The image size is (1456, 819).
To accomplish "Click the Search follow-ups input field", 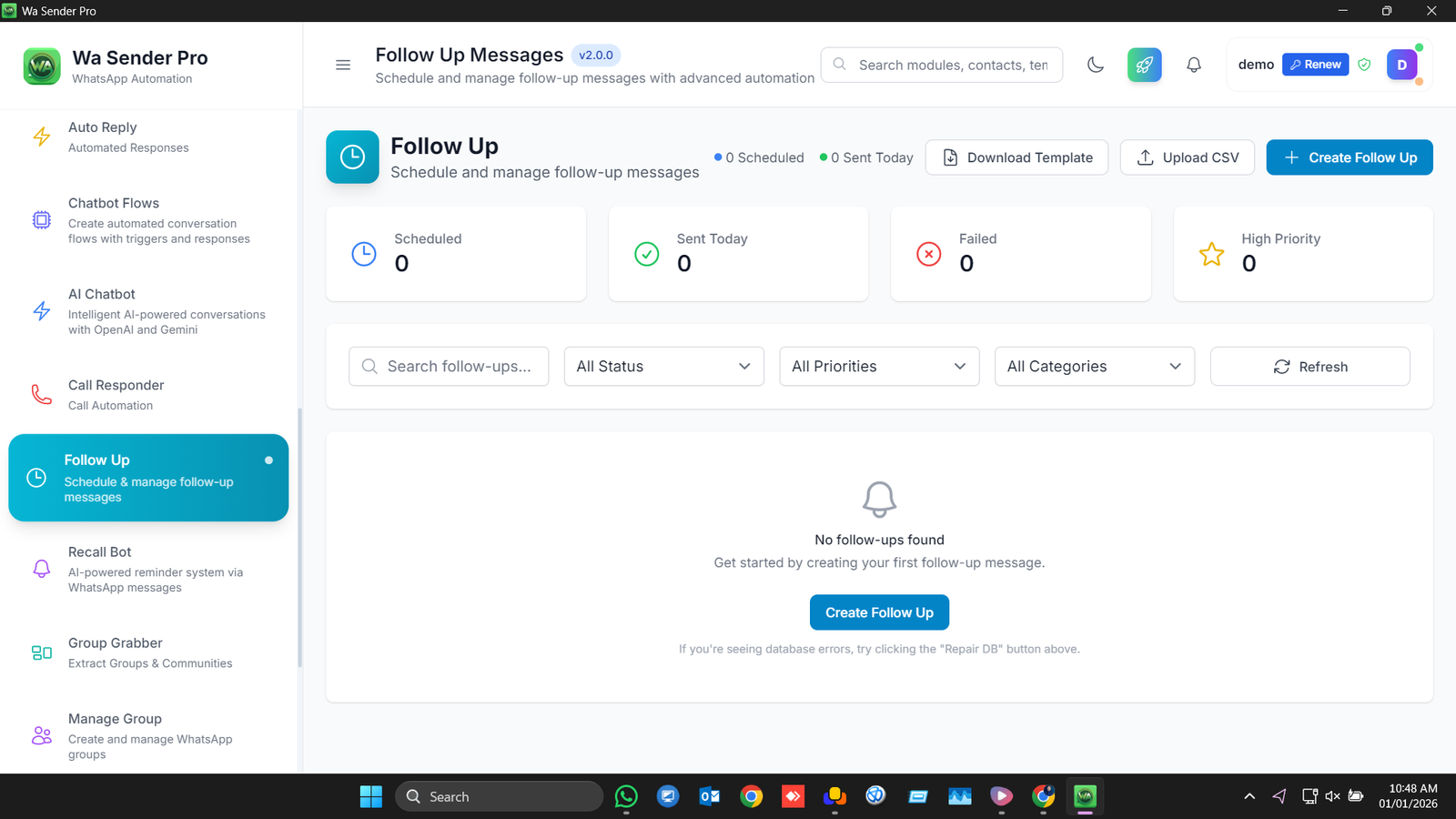I will click(x=449, y=366).
